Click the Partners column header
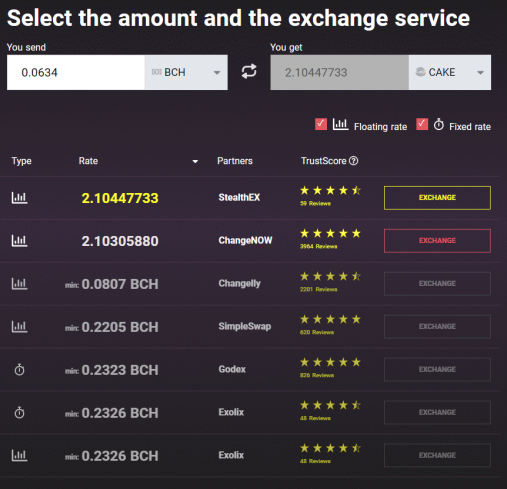Image resolution: width=507 pixels, height=489 pixels. click(235, 161)
